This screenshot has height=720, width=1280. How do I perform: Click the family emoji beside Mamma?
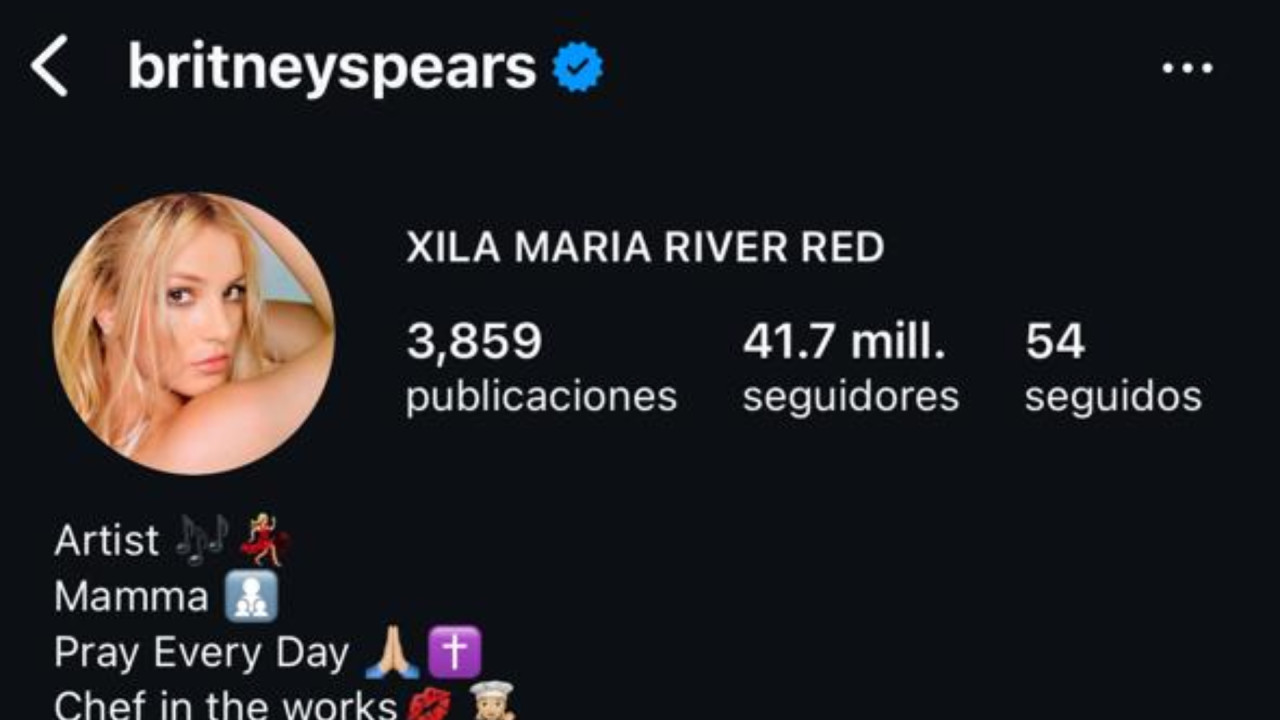pos(251,597)
